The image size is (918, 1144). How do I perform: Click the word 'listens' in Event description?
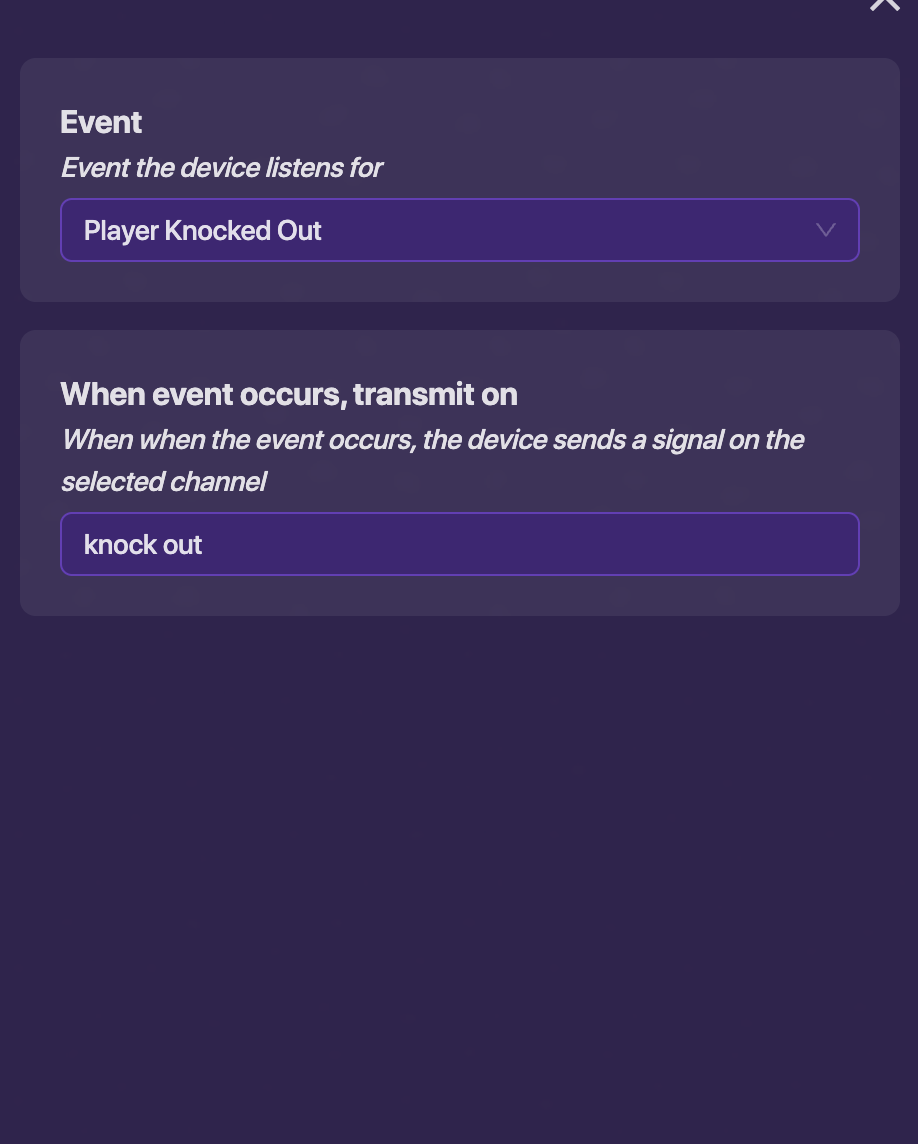pos(296,167)
